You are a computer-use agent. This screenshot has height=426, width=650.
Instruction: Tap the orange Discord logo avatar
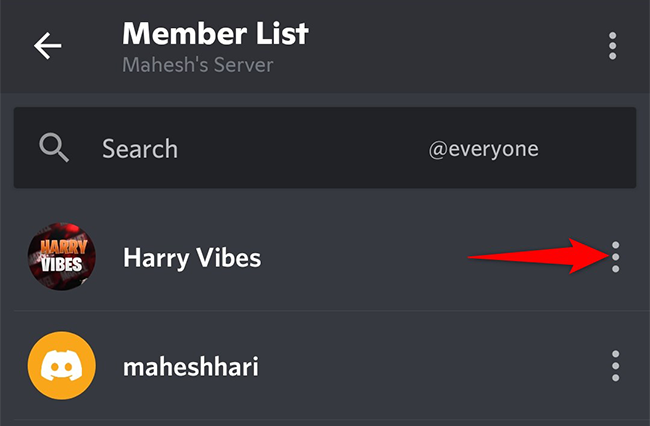pos(61,366)
